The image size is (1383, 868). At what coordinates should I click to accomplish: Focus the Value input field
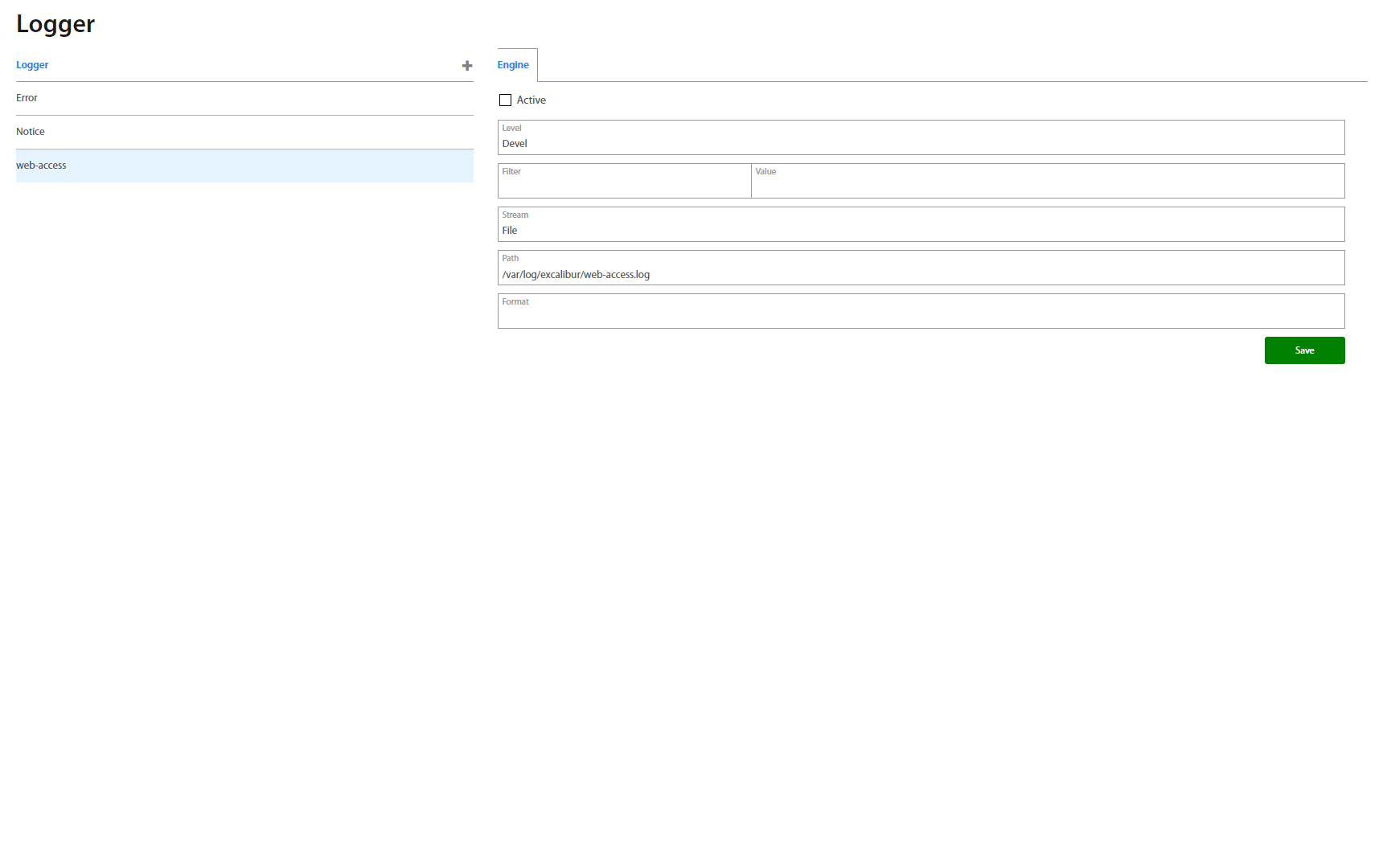click(1047, 183)
